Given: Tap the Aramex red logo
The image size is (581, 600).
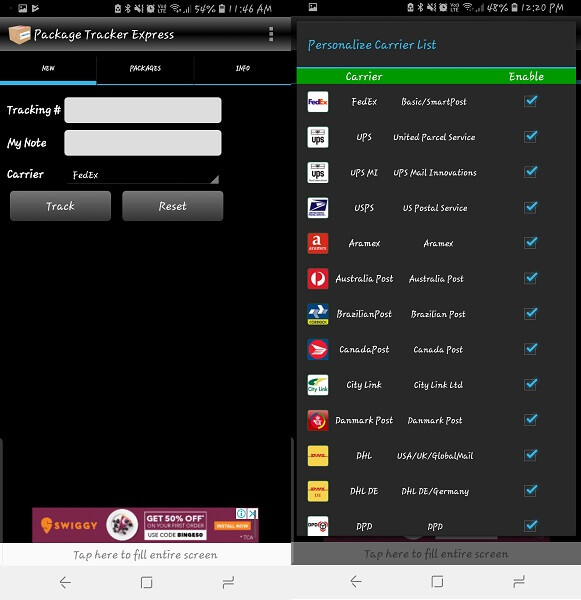Looking at the screenshot, I should pos(318,243).
